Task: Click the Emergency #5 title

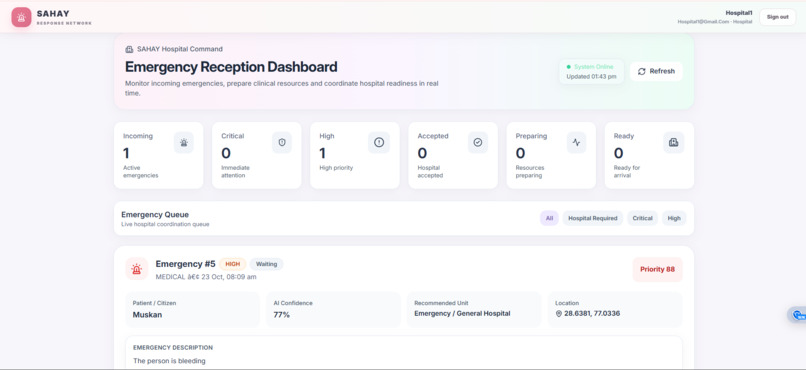Action: [186, 264]
